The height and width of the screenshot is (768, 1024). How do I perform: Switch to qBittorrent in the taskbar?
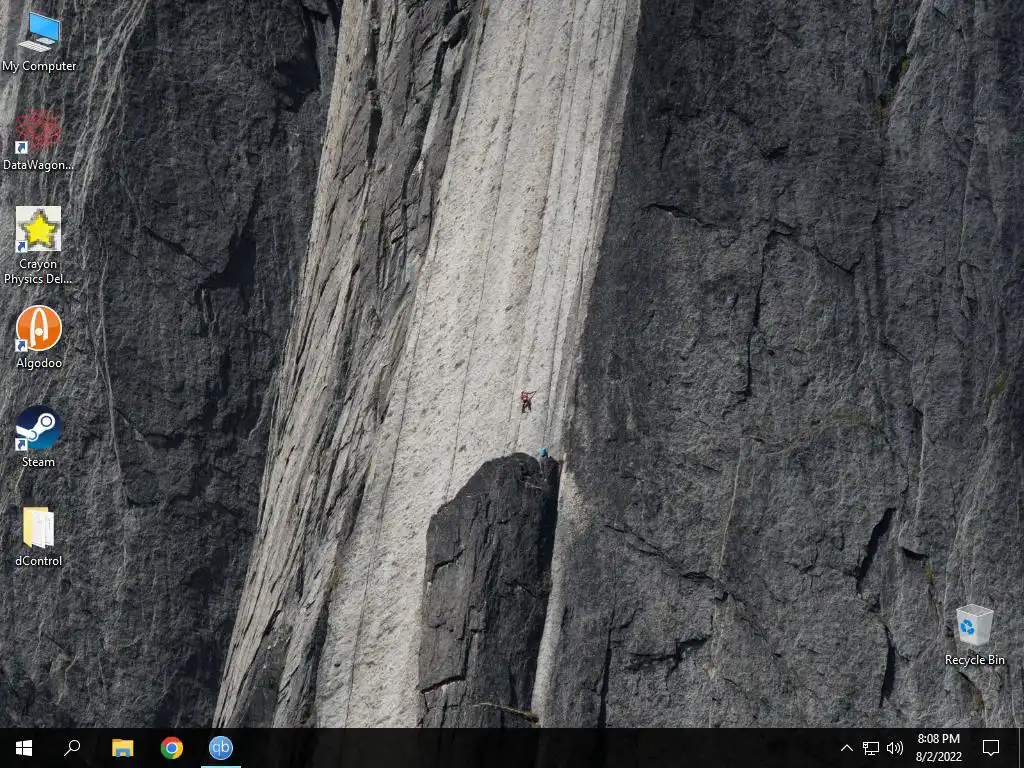[x=221, y=748]
